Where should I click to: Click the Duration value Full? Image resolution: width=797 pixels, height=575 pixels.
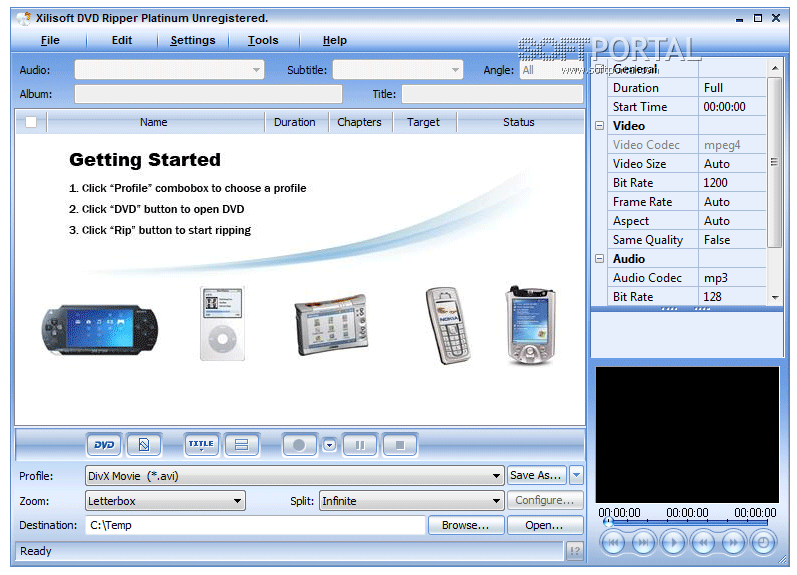tap(732, 87)
